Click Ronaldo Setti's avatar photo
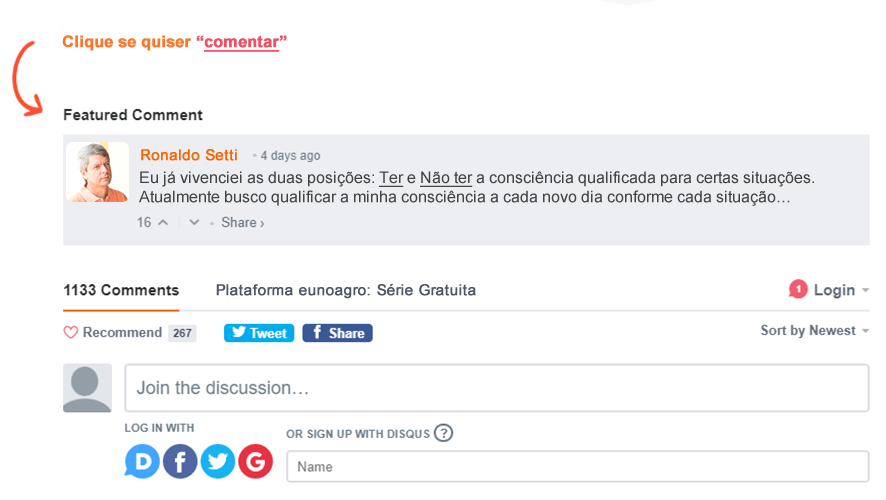Image resolution: width=886 pixels, height=500 pixels. tap(98, 172)
